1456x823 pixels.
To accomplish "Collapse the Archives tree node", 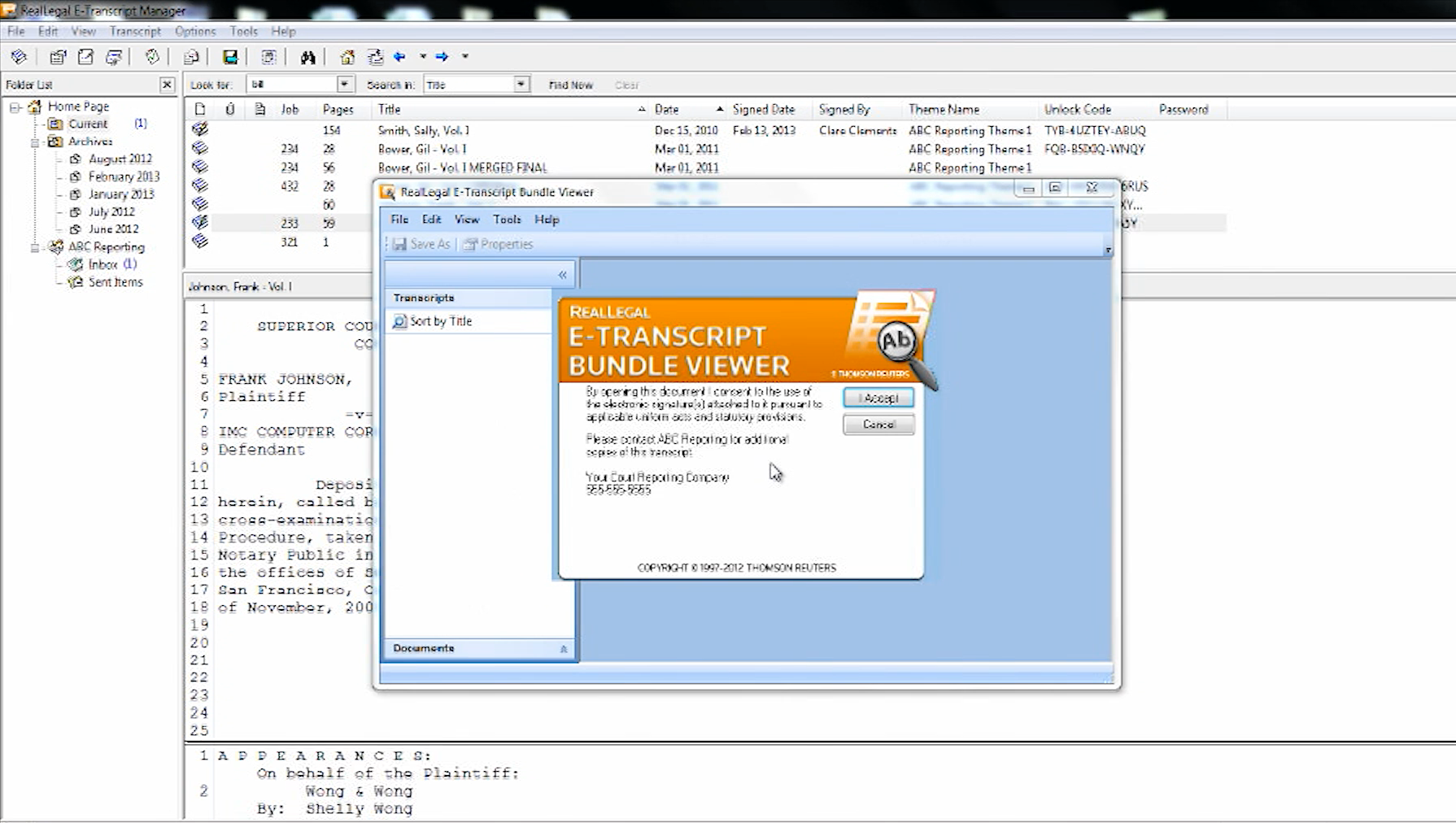I will (x=35, y=142).
